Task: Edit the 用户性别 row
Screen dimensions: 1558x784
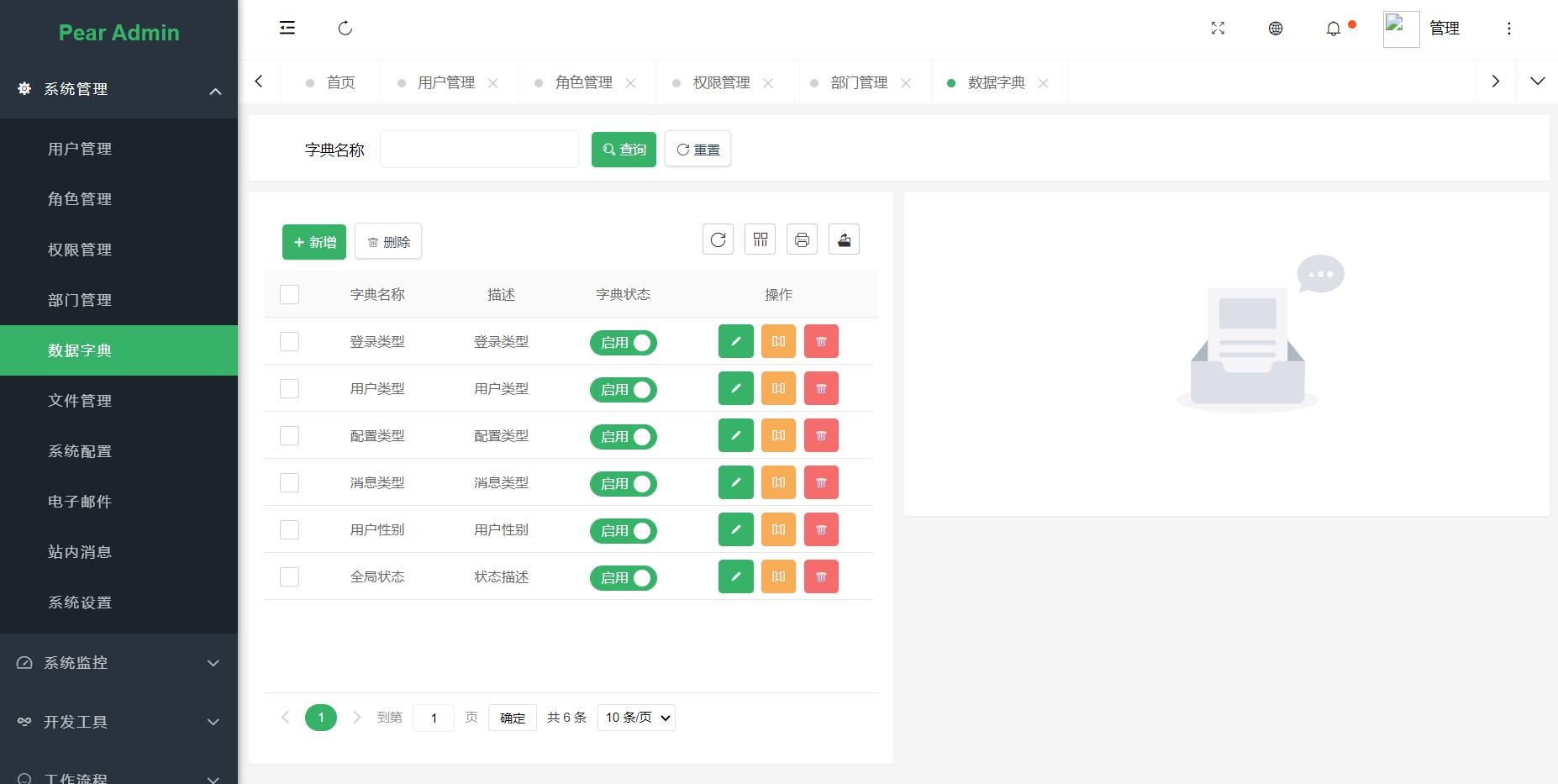Action: point(736,529)
